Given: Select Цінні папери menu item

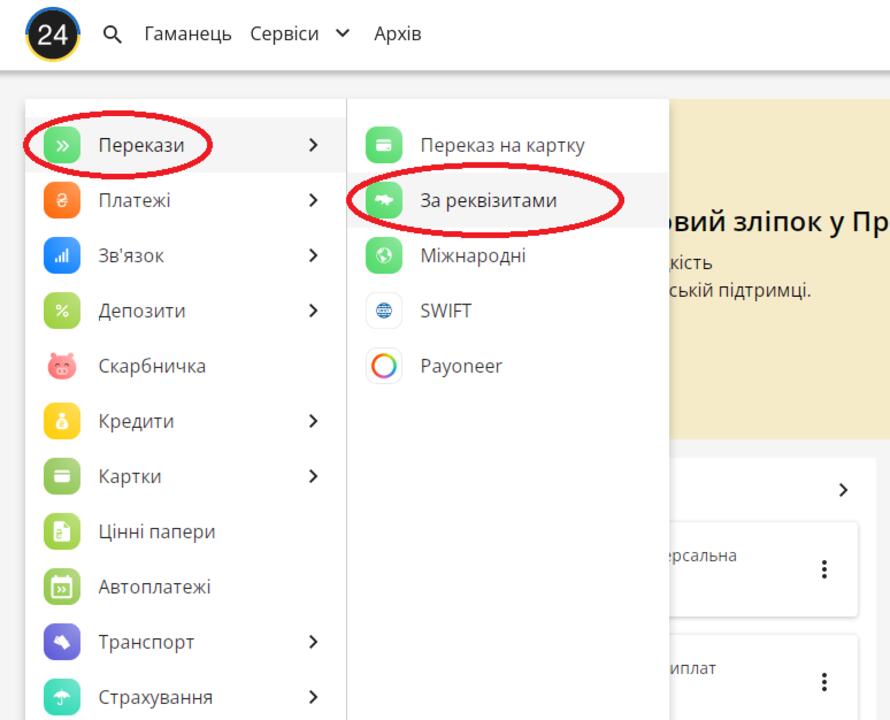Looking at the screenshot, I should tap(186, 531).
